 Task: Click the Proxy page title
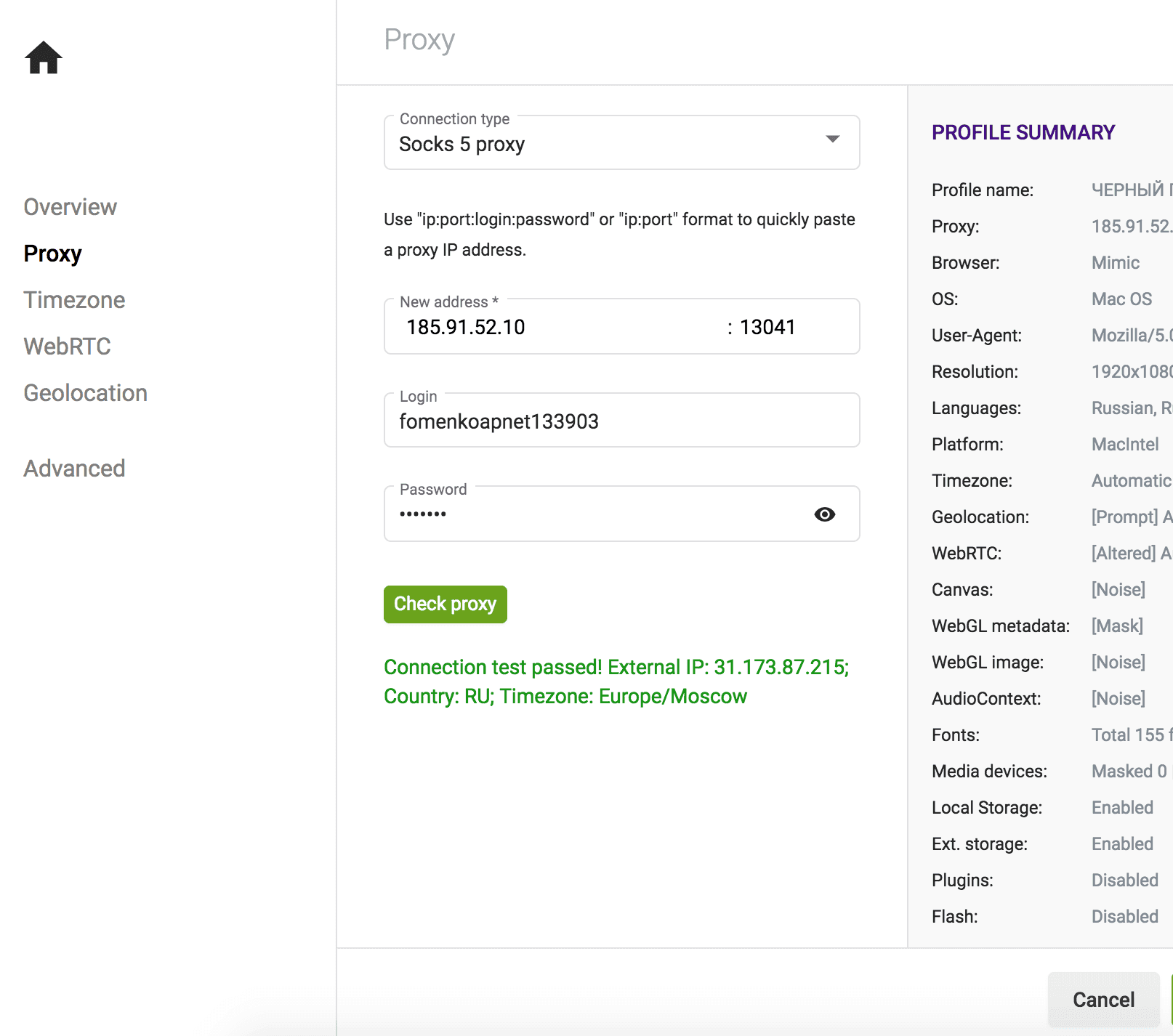(419, 40)
